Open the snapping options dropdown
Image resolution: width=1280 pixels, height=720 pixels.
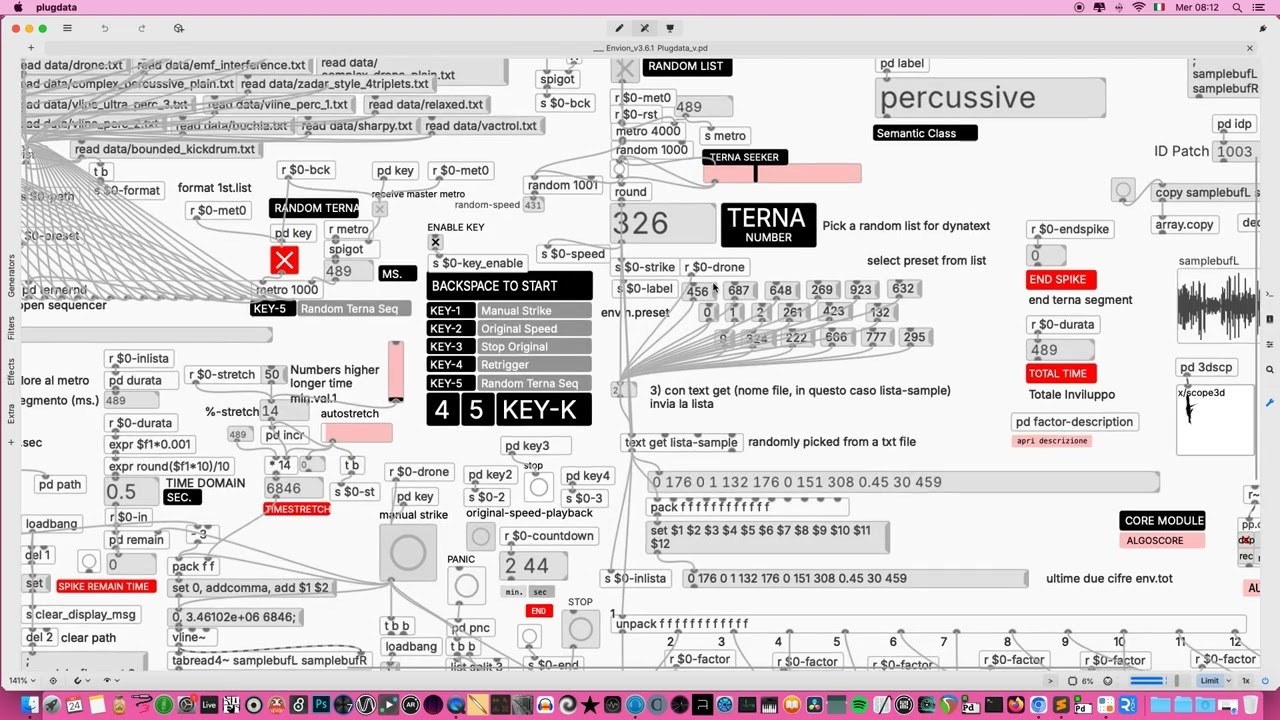(x=80, y=681)
